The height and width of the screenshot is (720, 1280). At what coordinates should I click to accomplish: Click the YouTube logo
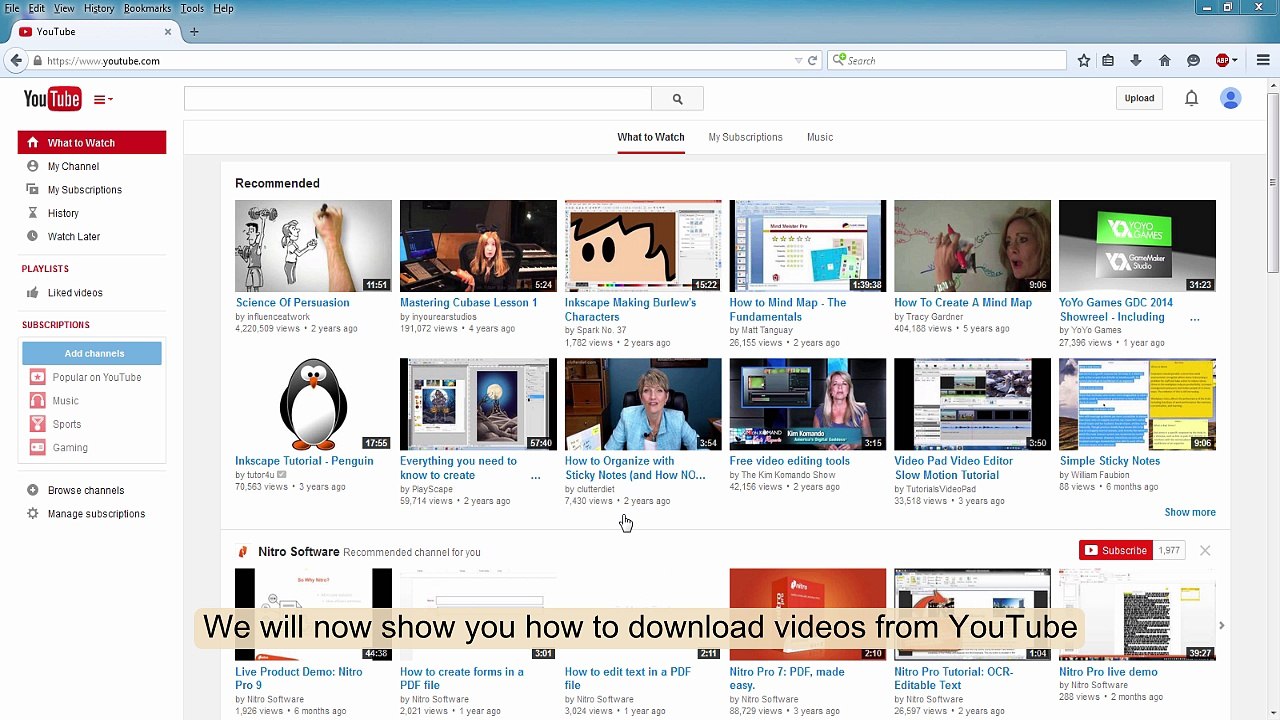pos(52,98)
